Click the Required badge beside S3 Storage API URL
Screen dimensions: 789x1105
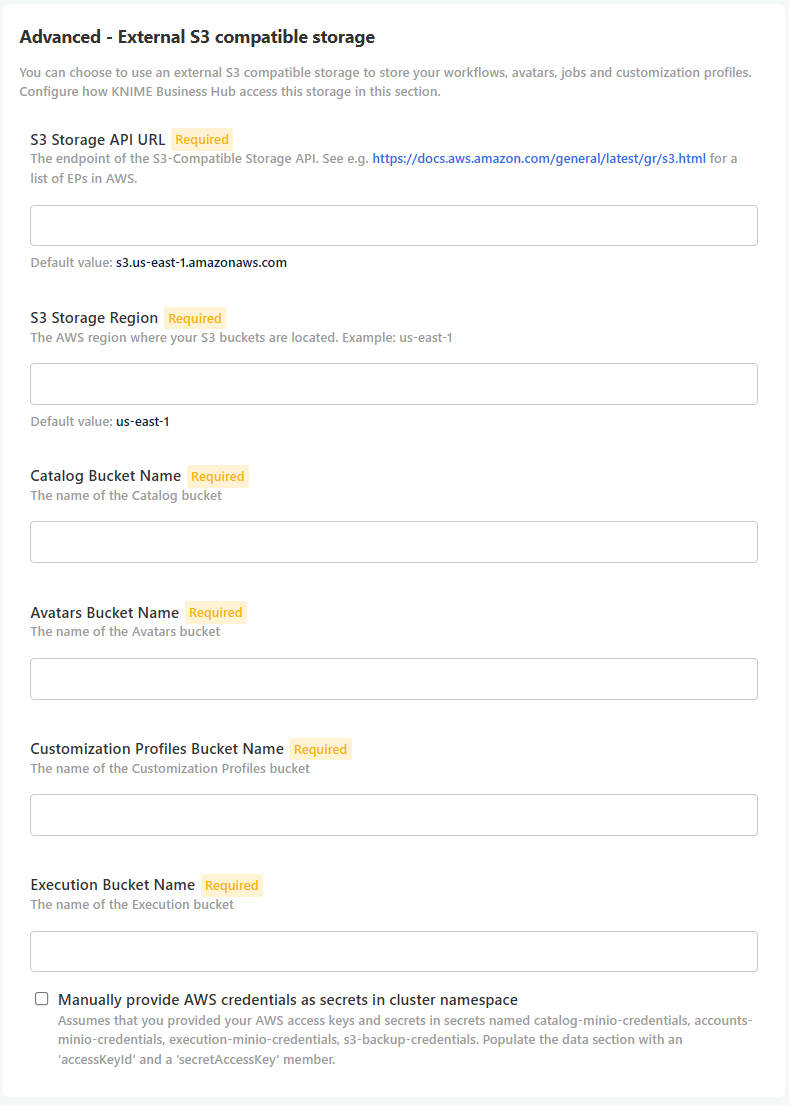coord(202,140)
